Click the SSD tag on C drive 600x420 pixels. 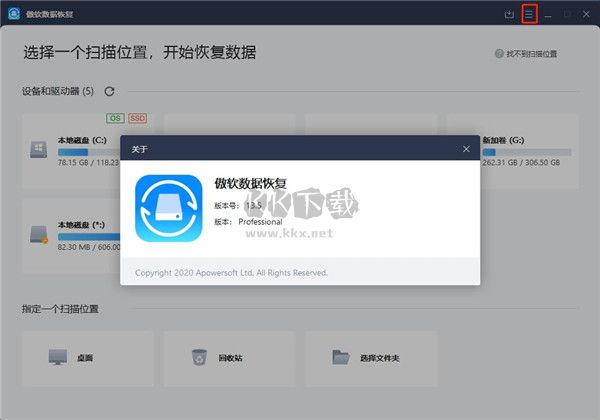(136, 118)
